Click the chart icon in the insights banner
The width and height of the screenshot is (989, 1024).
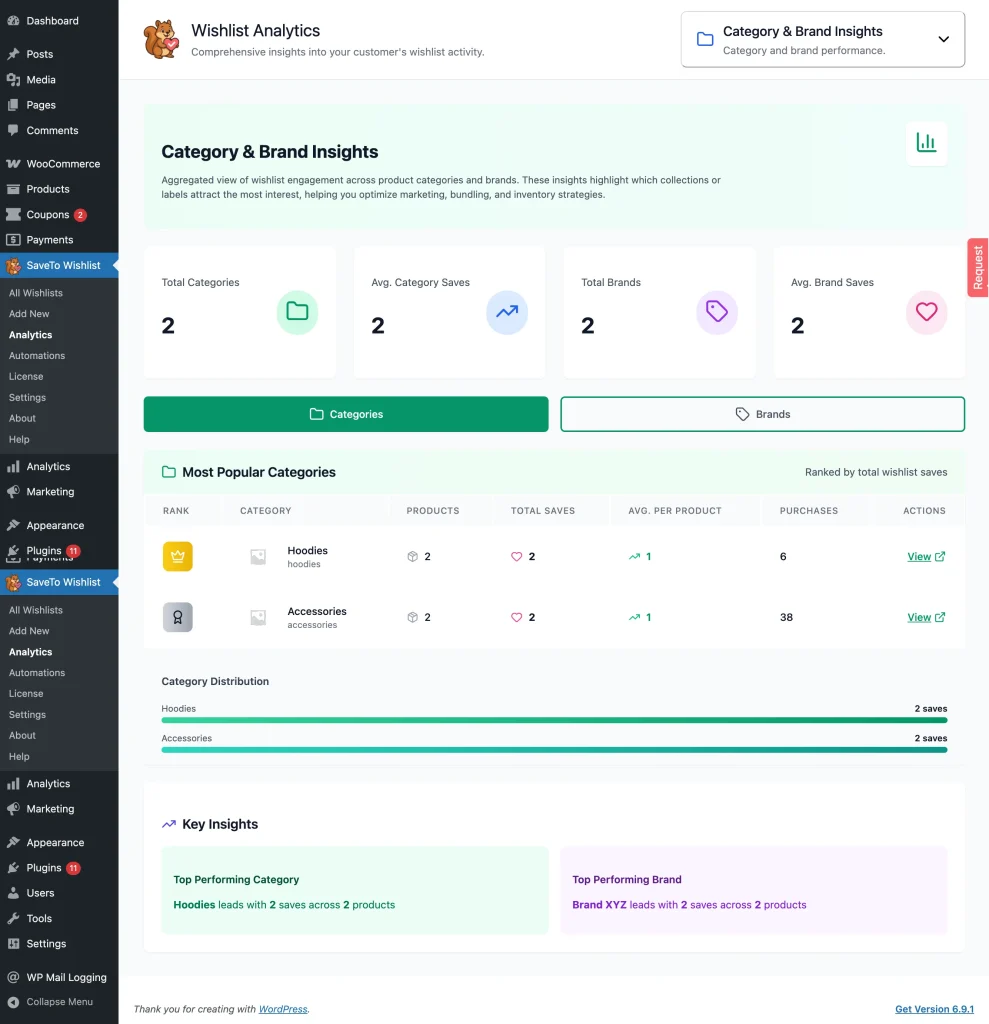[x=926, y=143]
